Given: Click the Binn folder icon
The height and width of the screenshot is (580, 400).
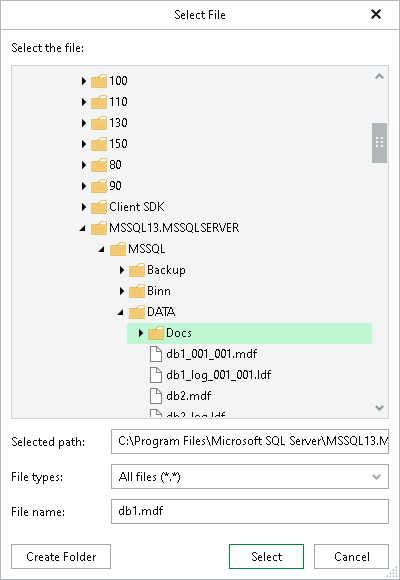Looking at the screenshot, I should 137,291.
